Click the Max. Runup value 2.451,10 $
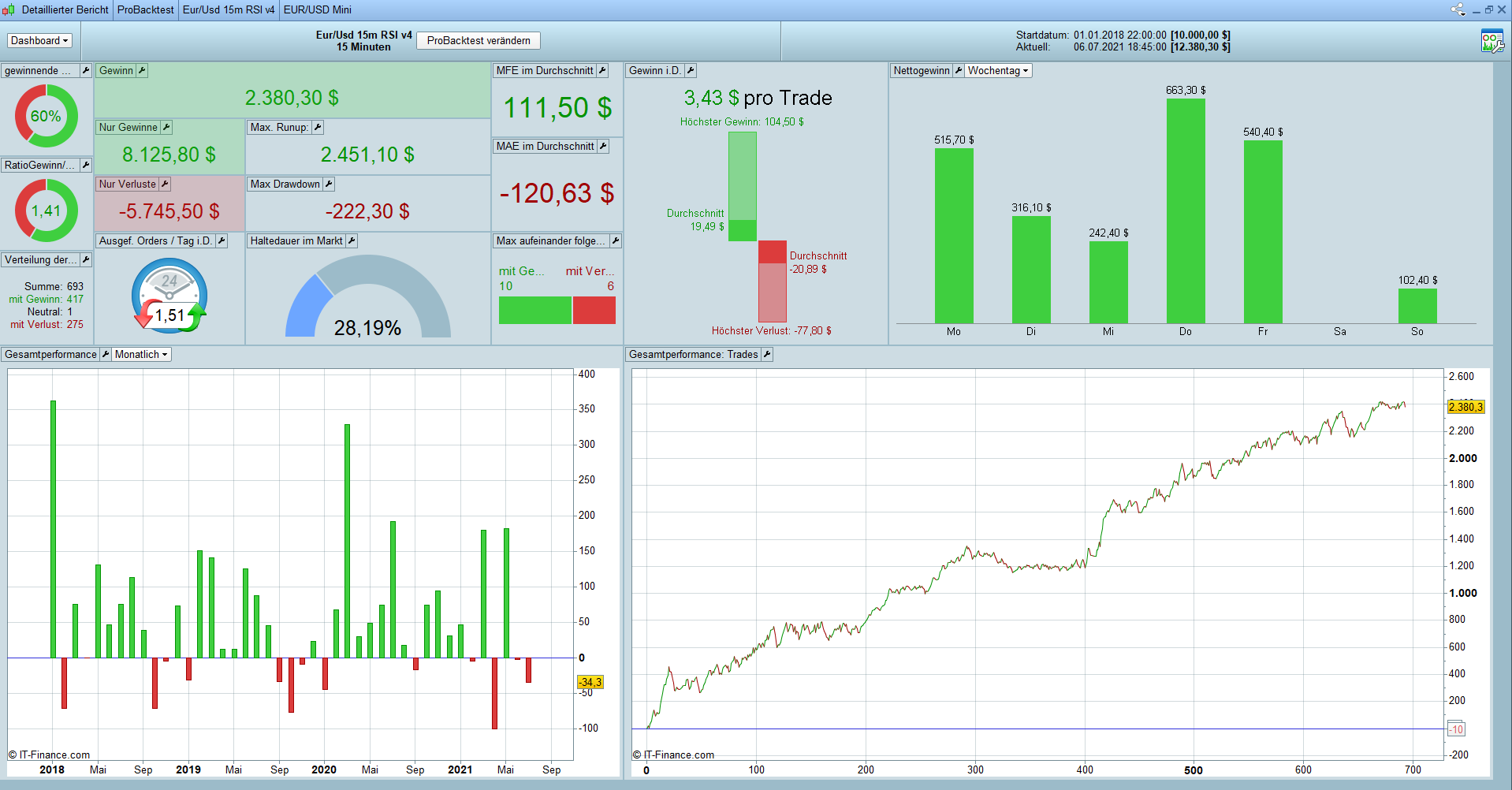This screenshot has height=790, width=1512. tap(367, 155)
